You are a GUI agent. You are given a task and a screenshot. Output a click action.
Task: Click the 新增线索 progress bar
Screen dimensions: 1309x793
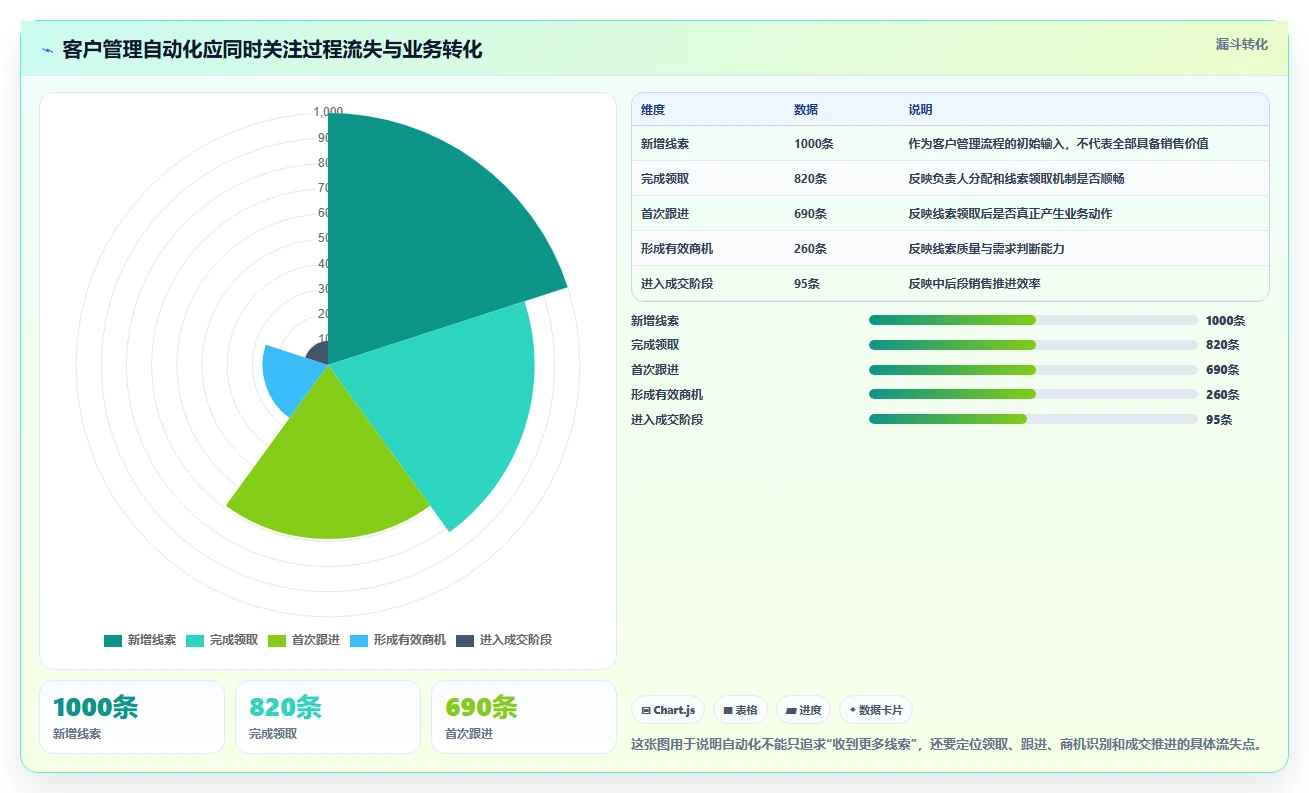(x=1033, y=320)
